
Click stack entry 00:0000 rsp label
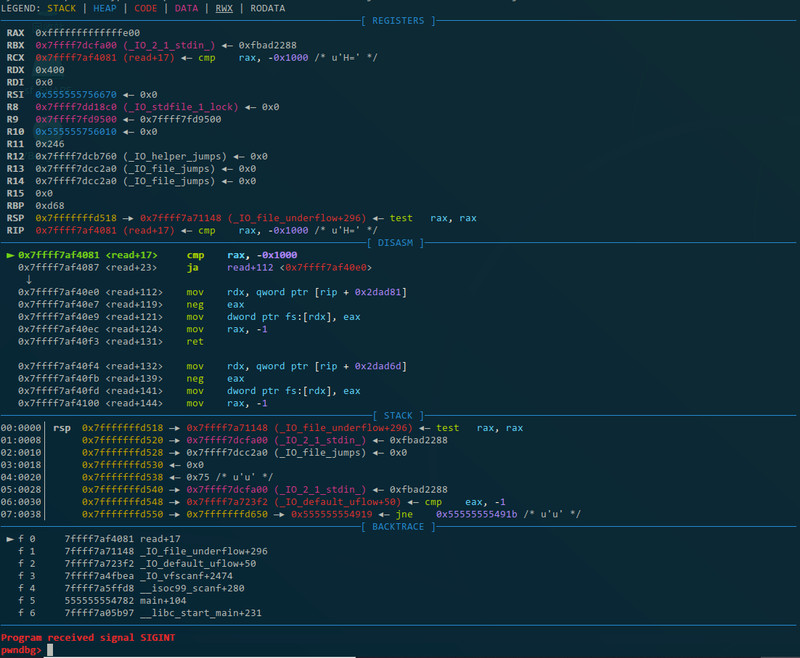62,428
